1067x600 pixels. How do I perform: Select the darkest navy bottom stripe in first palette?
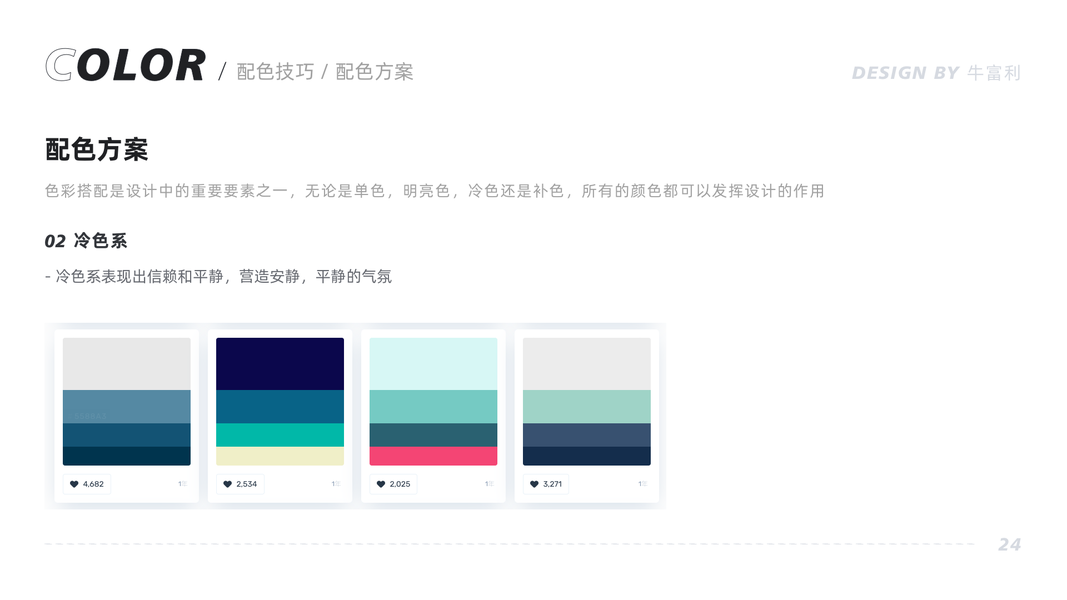click(x=127, y=456)
